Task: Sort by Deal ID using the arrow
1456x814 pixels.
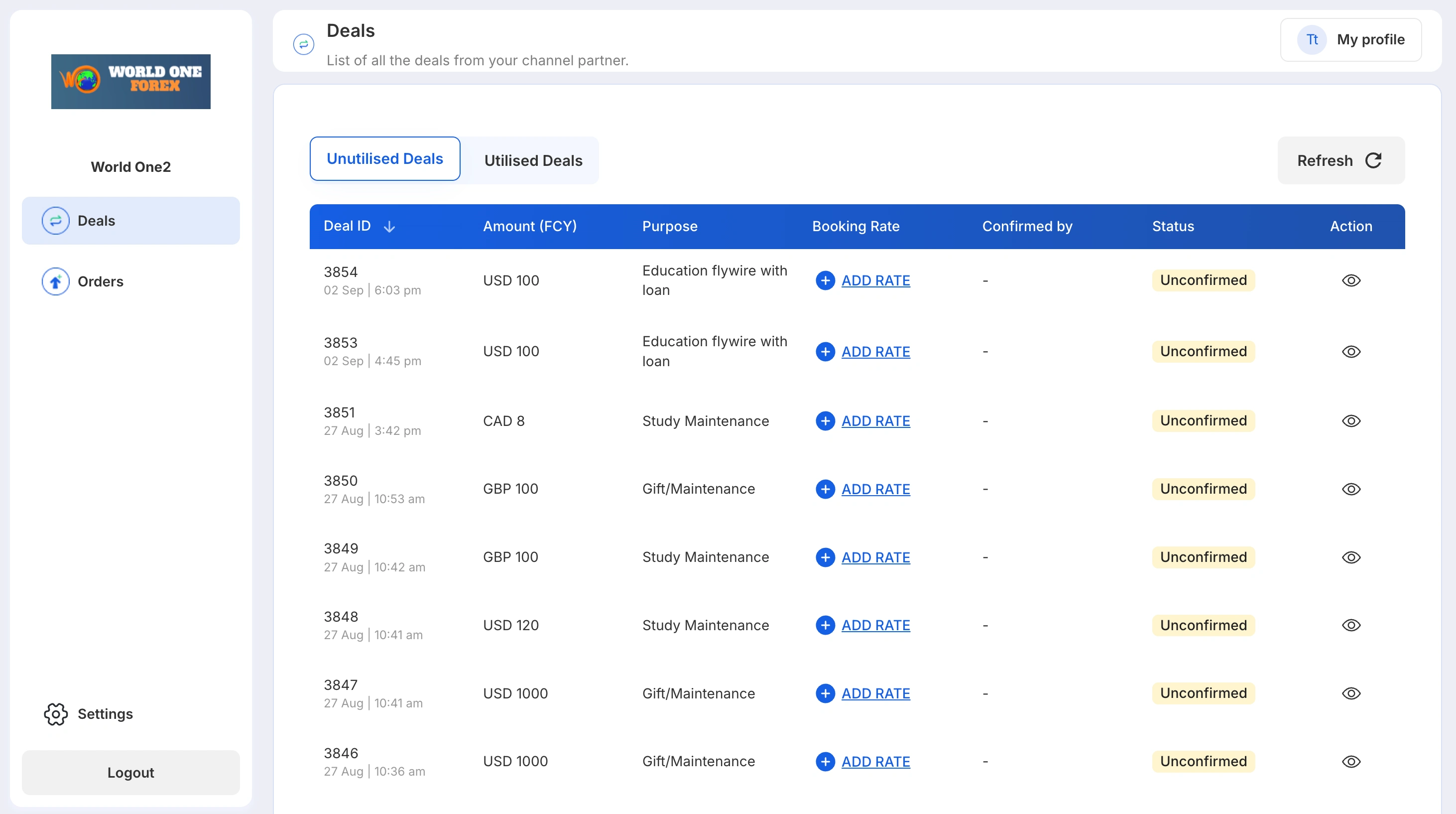Action: [389, 227]
